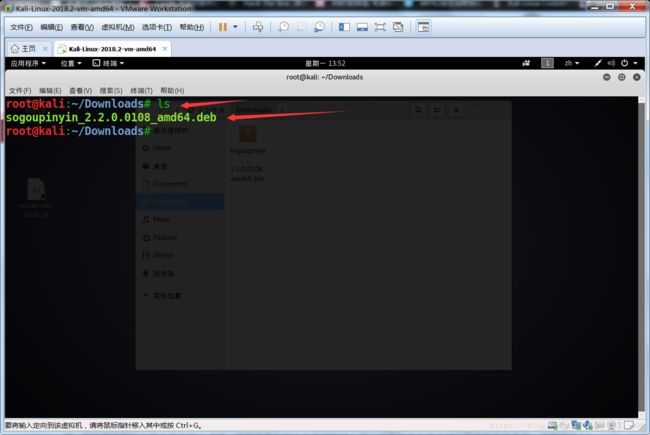Click the screen recorder camera icon in Kali panel

pyautogui.click(x=526, y=63)
